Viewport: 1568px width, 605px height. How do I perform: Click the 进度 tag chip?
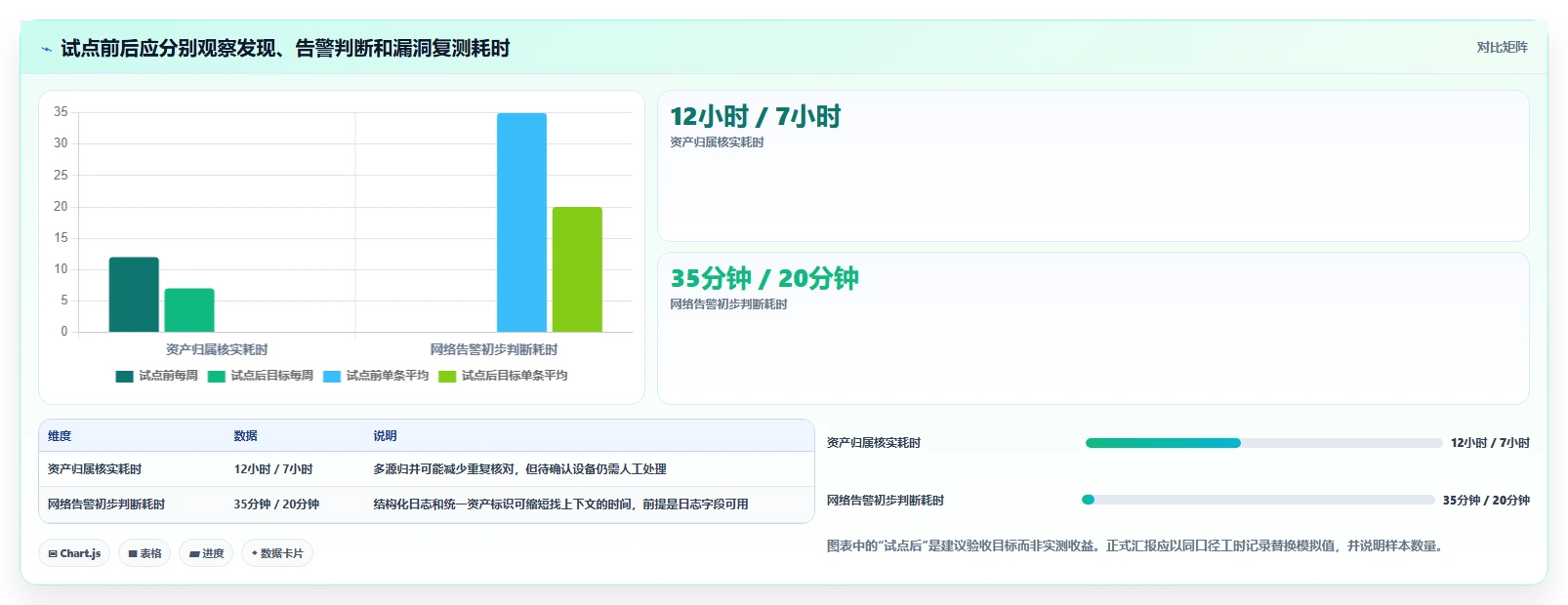pyautogui.click(x=206, y=553)
